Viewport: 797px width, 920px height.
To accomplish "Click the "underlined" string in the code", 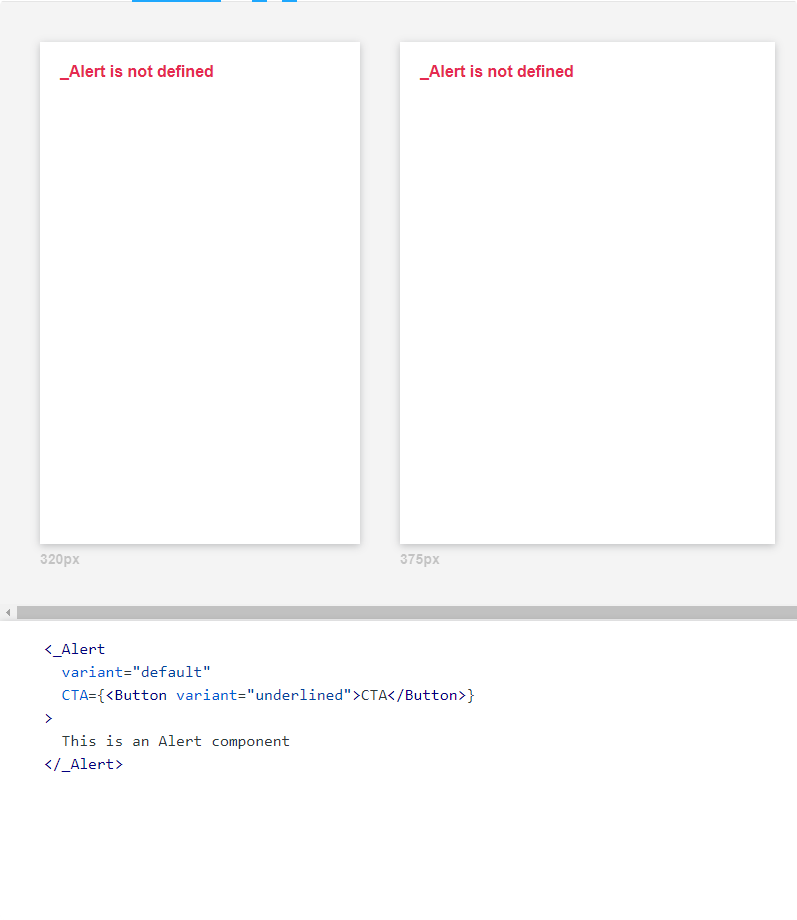I will click(299, 695).
